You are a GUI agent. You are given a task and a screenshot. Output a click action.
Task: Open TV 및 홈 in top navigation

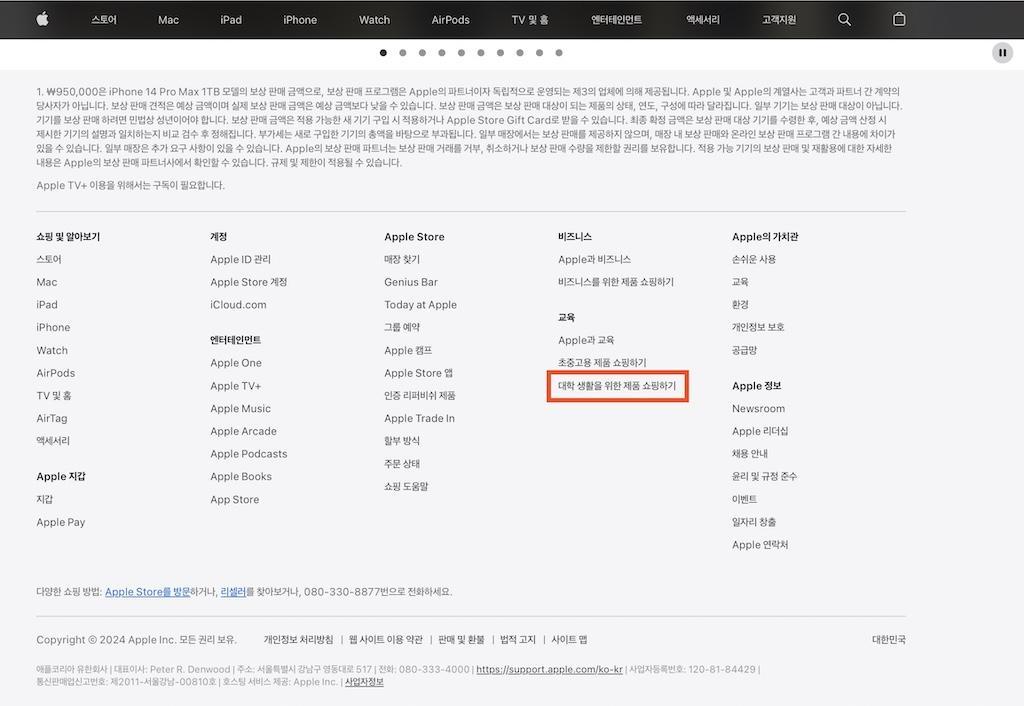click(530, 20)
